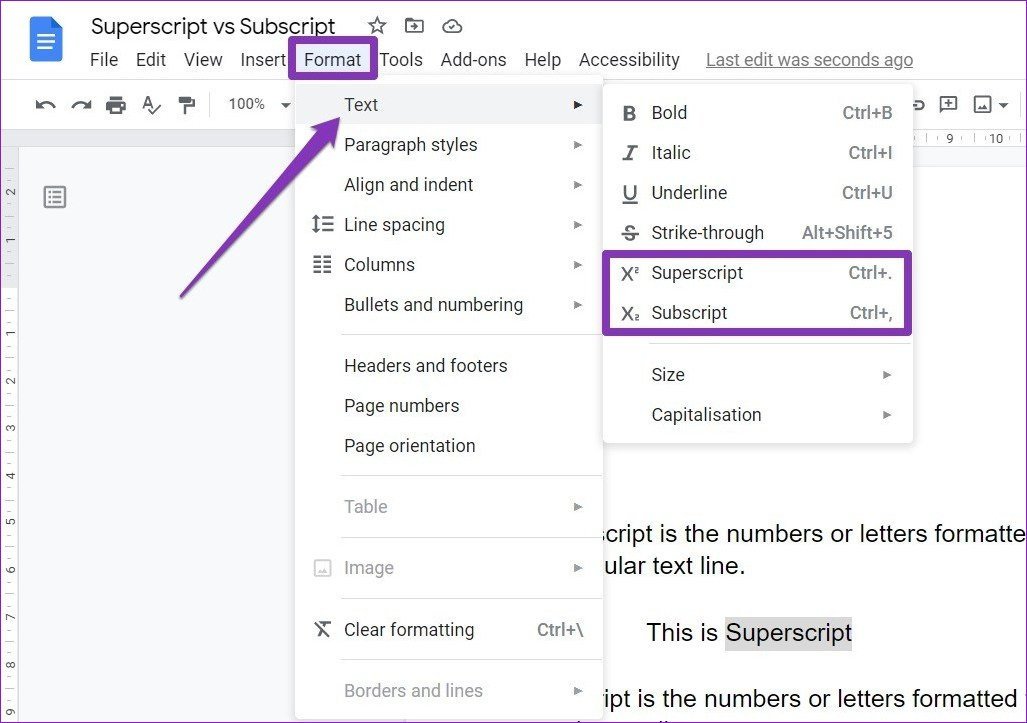
Task: Choose Subscript in the Text submenu
Action: (x=757, y=312)
